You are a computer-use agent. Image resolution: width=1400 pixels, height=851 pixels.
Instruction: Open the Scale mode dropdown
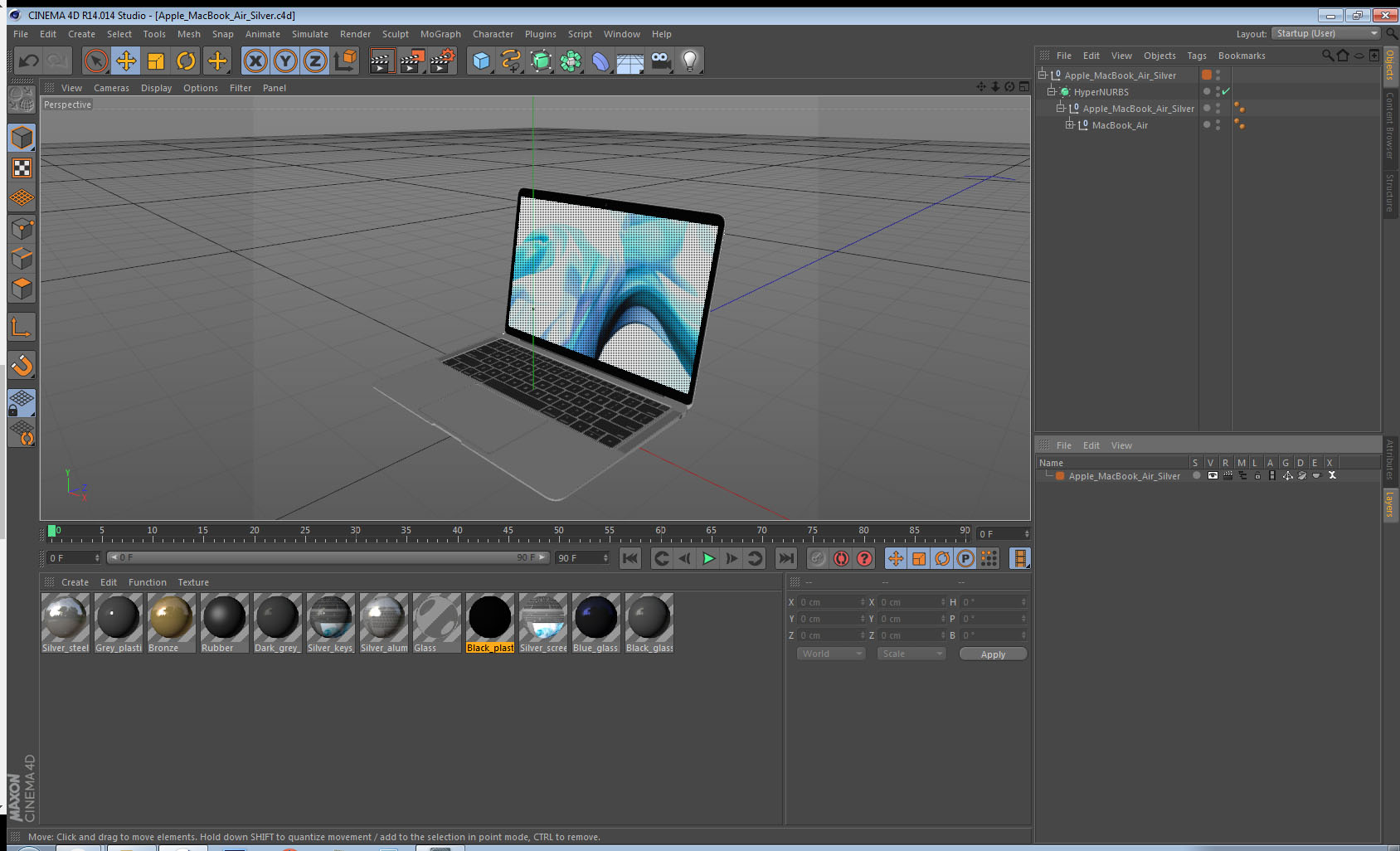point(911,654)
